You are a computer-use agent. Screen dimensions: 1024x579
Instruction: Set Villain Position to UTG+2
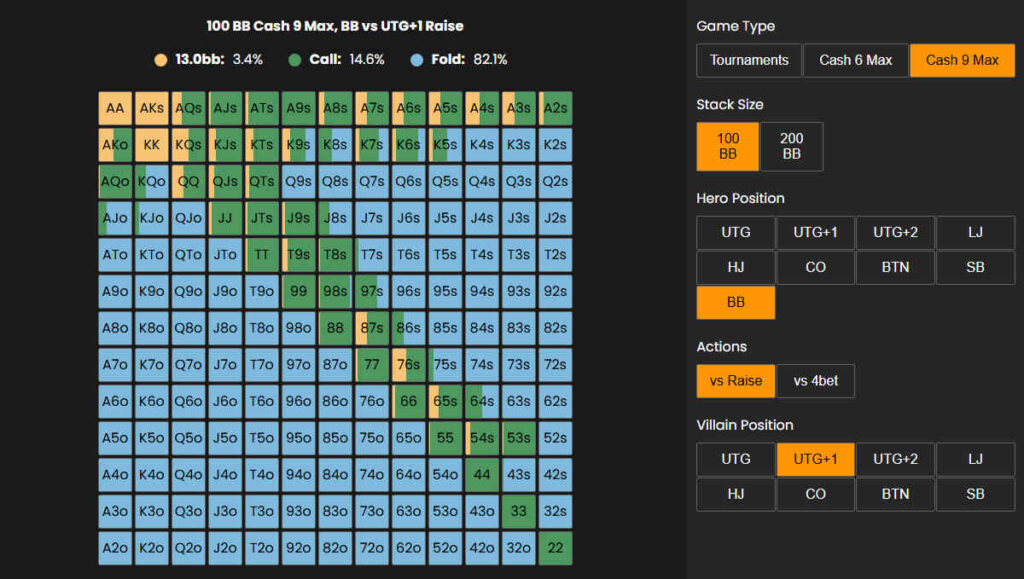[895, 459]
